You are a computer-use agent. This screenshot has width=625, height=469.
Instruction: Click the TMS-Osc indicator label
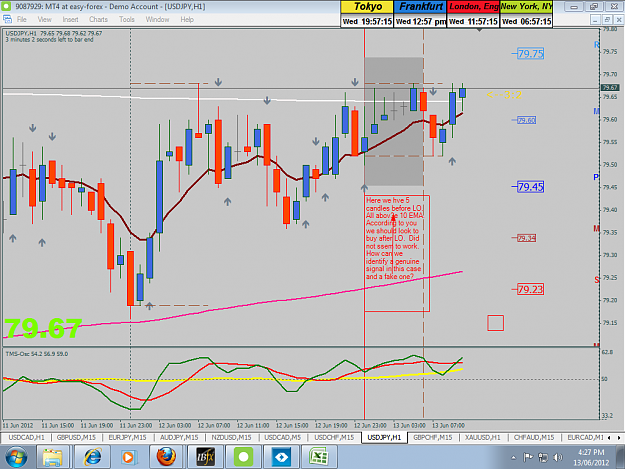coord(37,354)
